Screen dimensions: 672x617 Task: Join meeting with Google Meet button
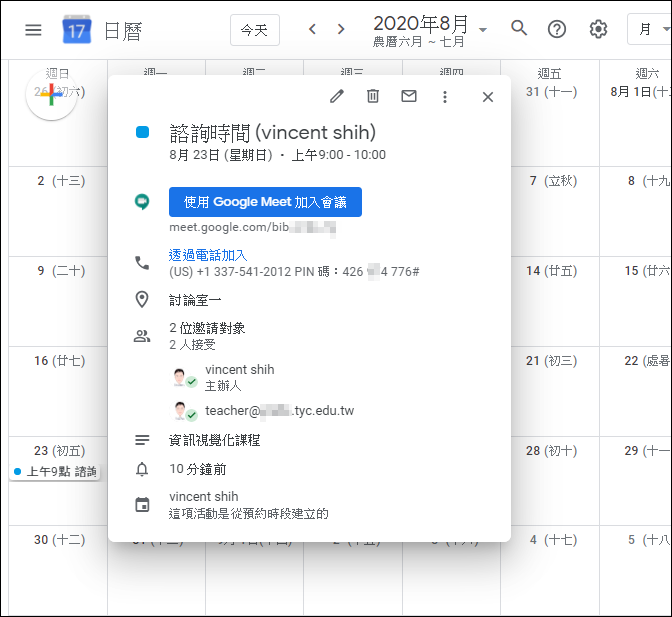pos(265,202)
